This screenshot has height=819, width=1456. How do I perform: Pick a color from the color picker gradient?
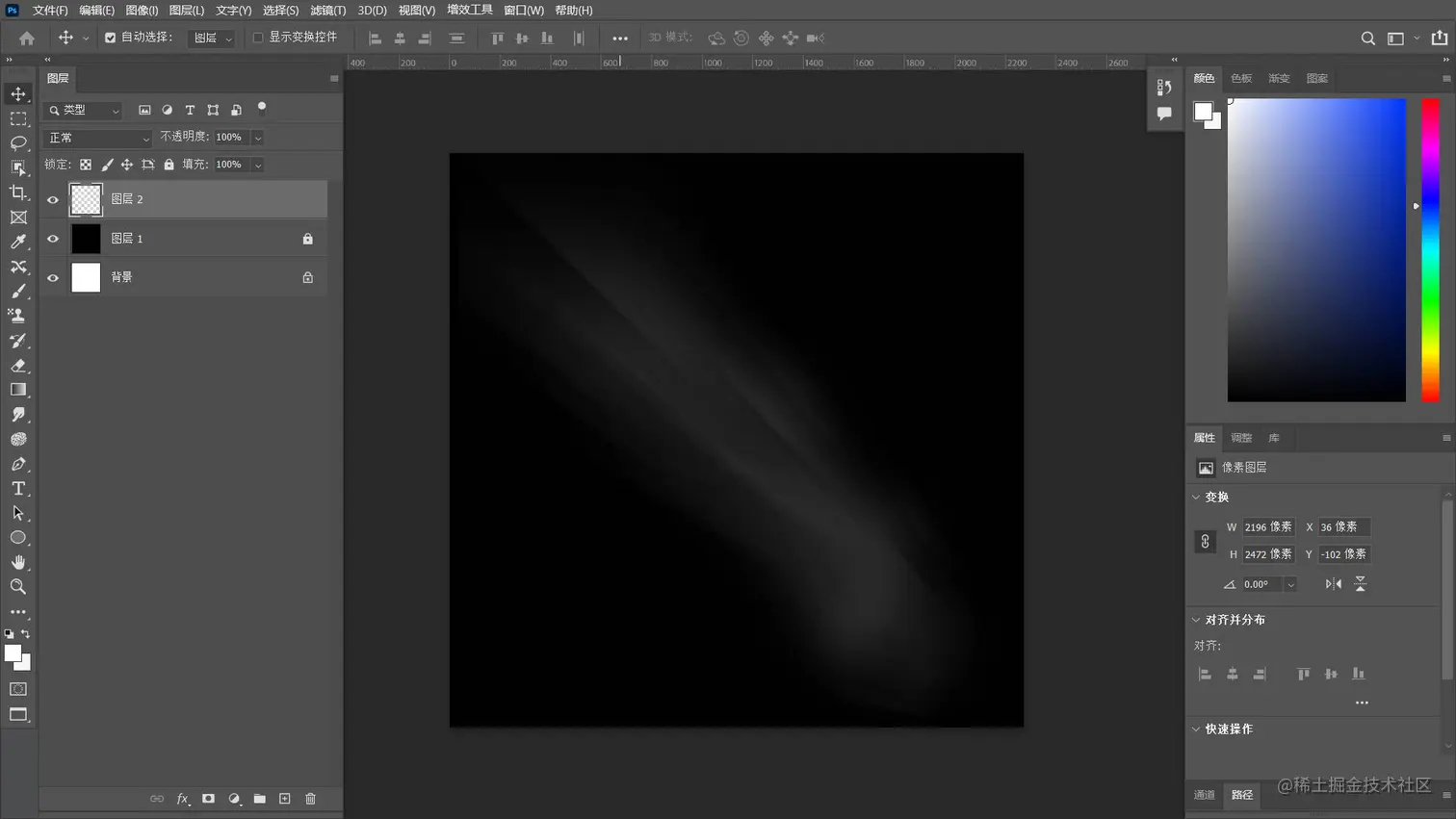point(1316,250)
